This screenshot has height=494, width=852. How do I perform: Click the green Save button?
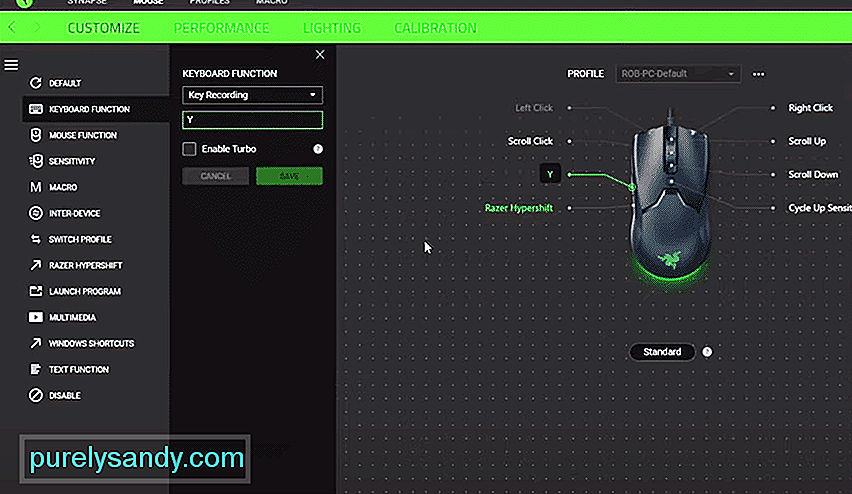[x=289, y=176]
